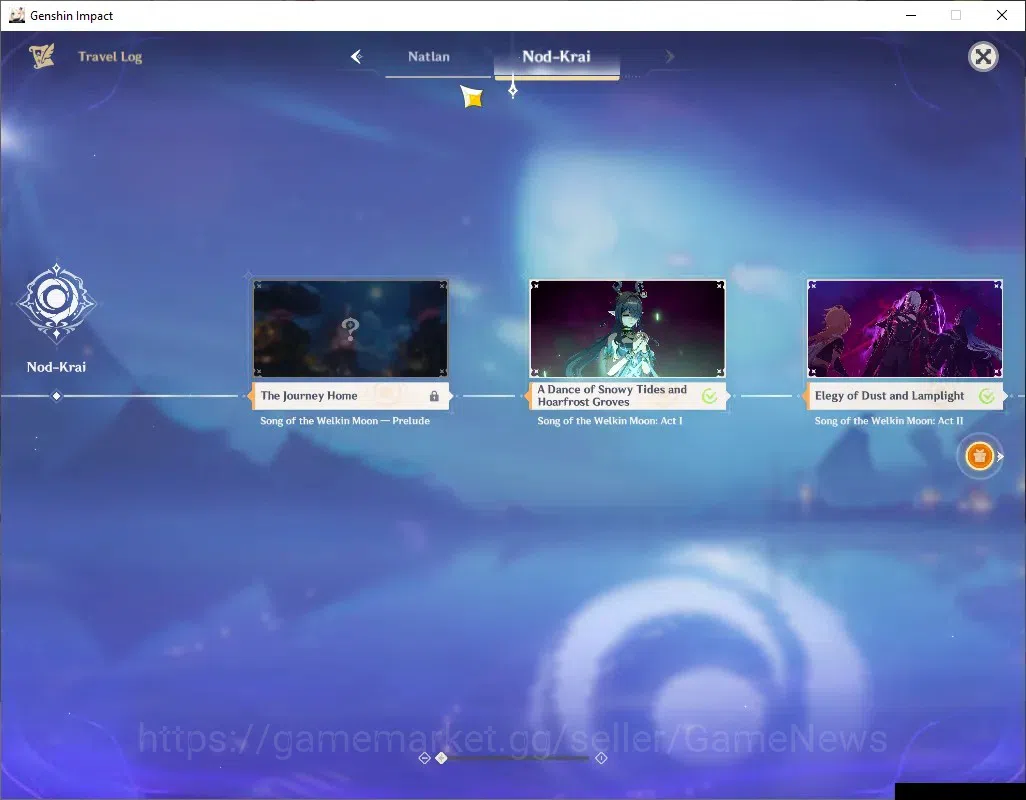The height and width of the screenshot is (800, 1026).
Task: Open A Dance of Snowy Tides thumbnail
Action: pos(627,329)
